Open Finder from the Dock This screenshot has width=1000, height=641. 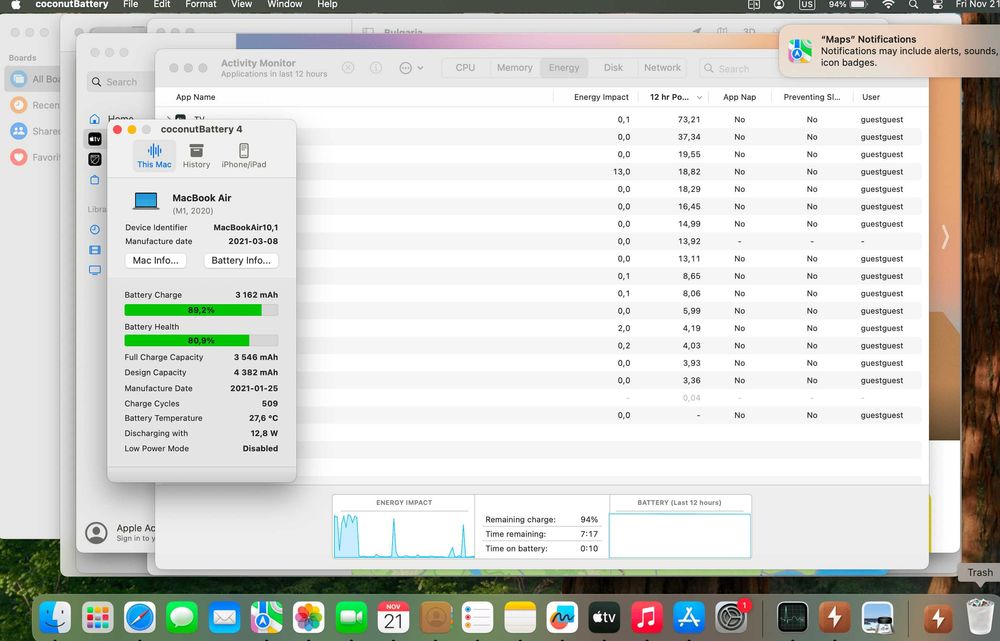(x=55, y=617)
